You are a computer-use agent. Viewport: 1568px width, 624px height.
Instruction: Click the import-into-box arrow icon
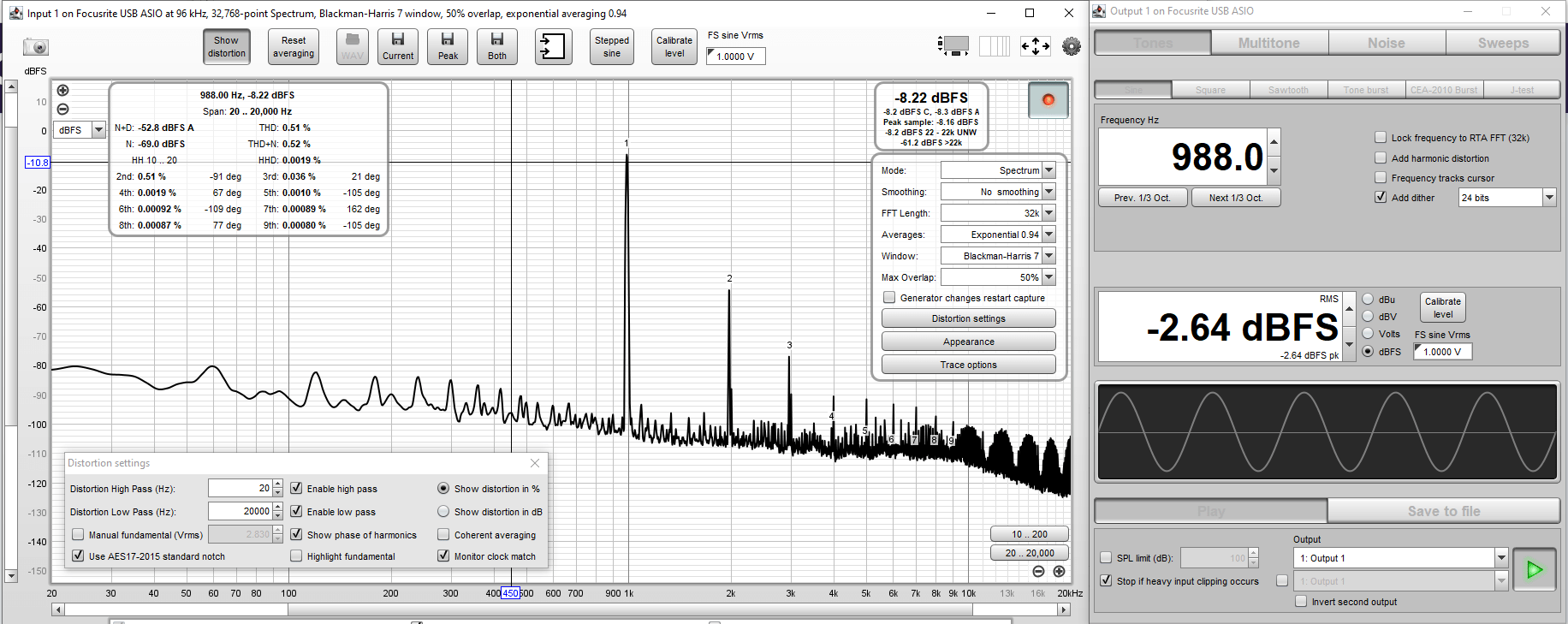click(554, 46)
